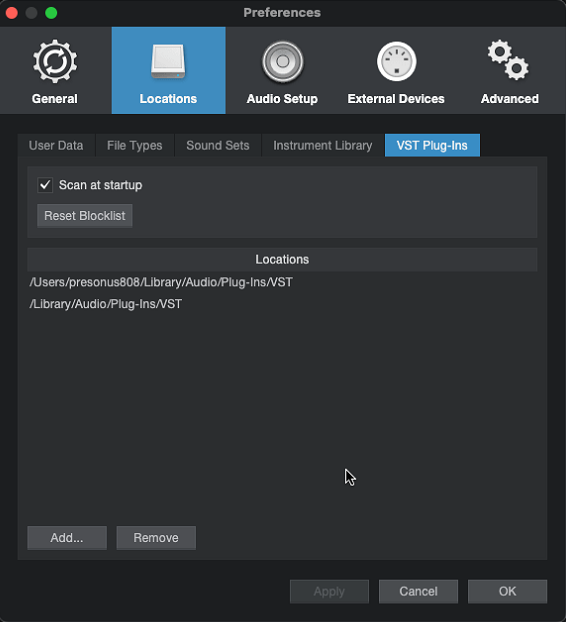Switch to the File Types tab
Screen dimensions: 566x622
pos(134,146)
